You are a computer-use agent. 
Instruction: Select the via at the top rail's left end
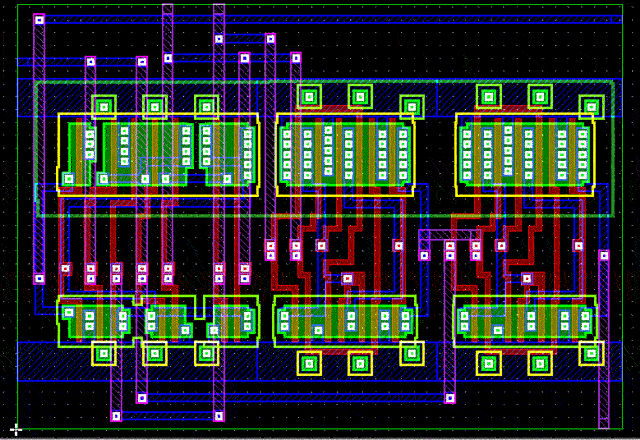tap(39, 19)
